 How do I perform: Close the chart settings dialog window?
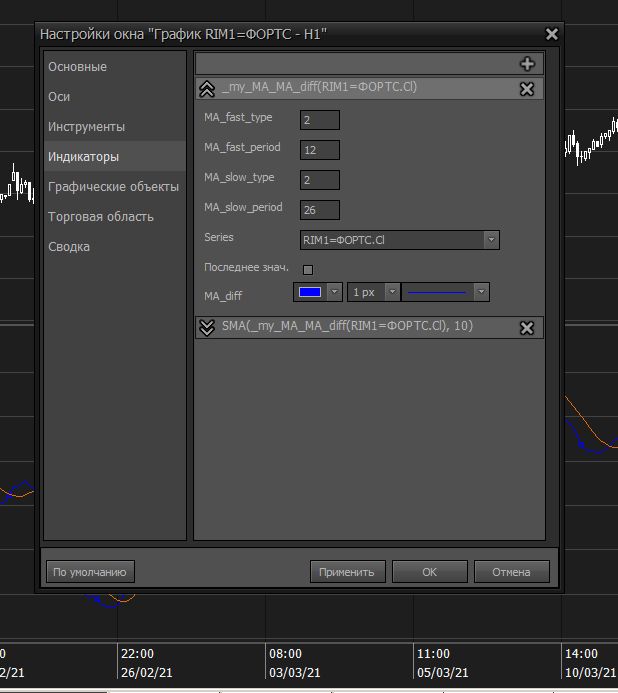551,34
